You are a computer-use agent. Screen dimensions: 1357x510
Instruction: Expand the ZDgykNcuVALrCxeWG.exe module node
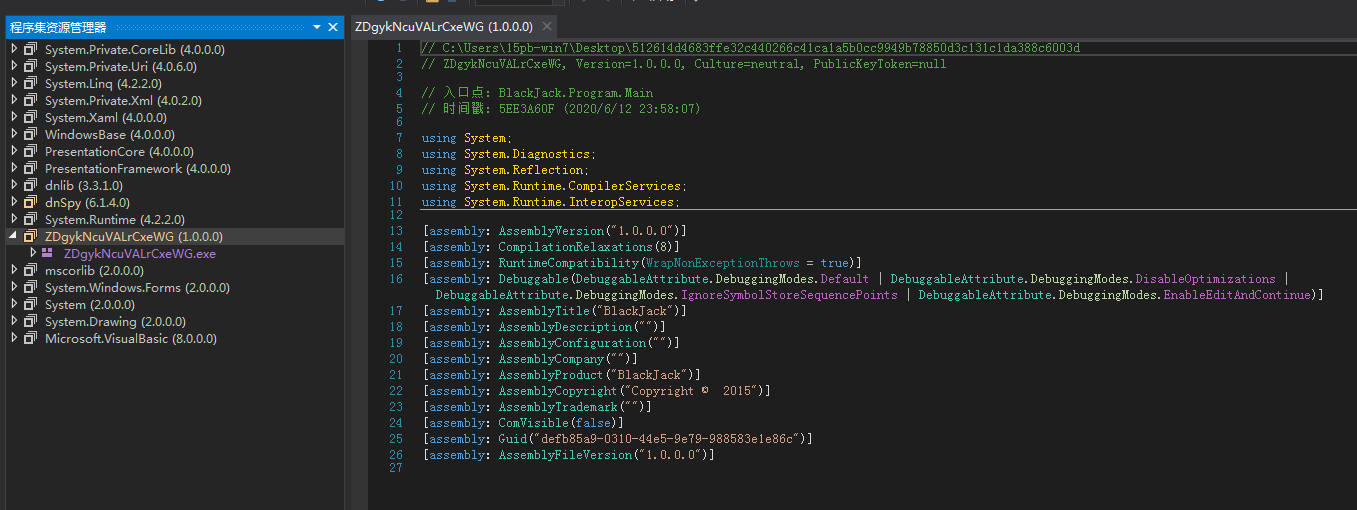[x=32, y=253]
